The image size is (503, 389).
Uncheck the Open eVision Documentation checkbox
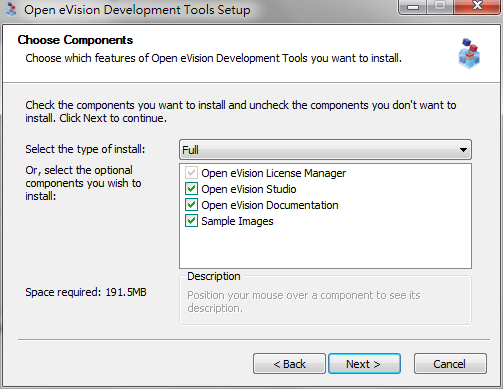191,205
